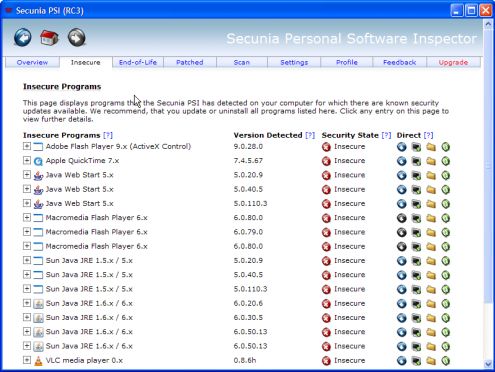Go back with the blue back arrow

click(23, 37)
